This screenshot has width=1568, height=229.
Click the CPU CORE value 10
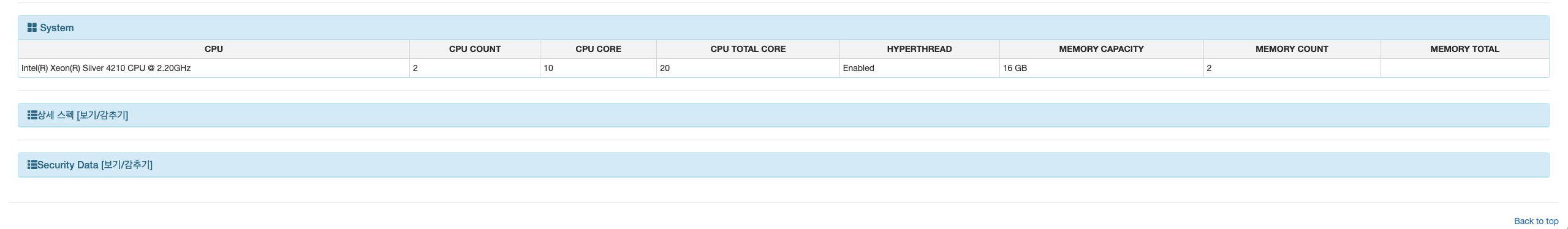tap(598, 68)
